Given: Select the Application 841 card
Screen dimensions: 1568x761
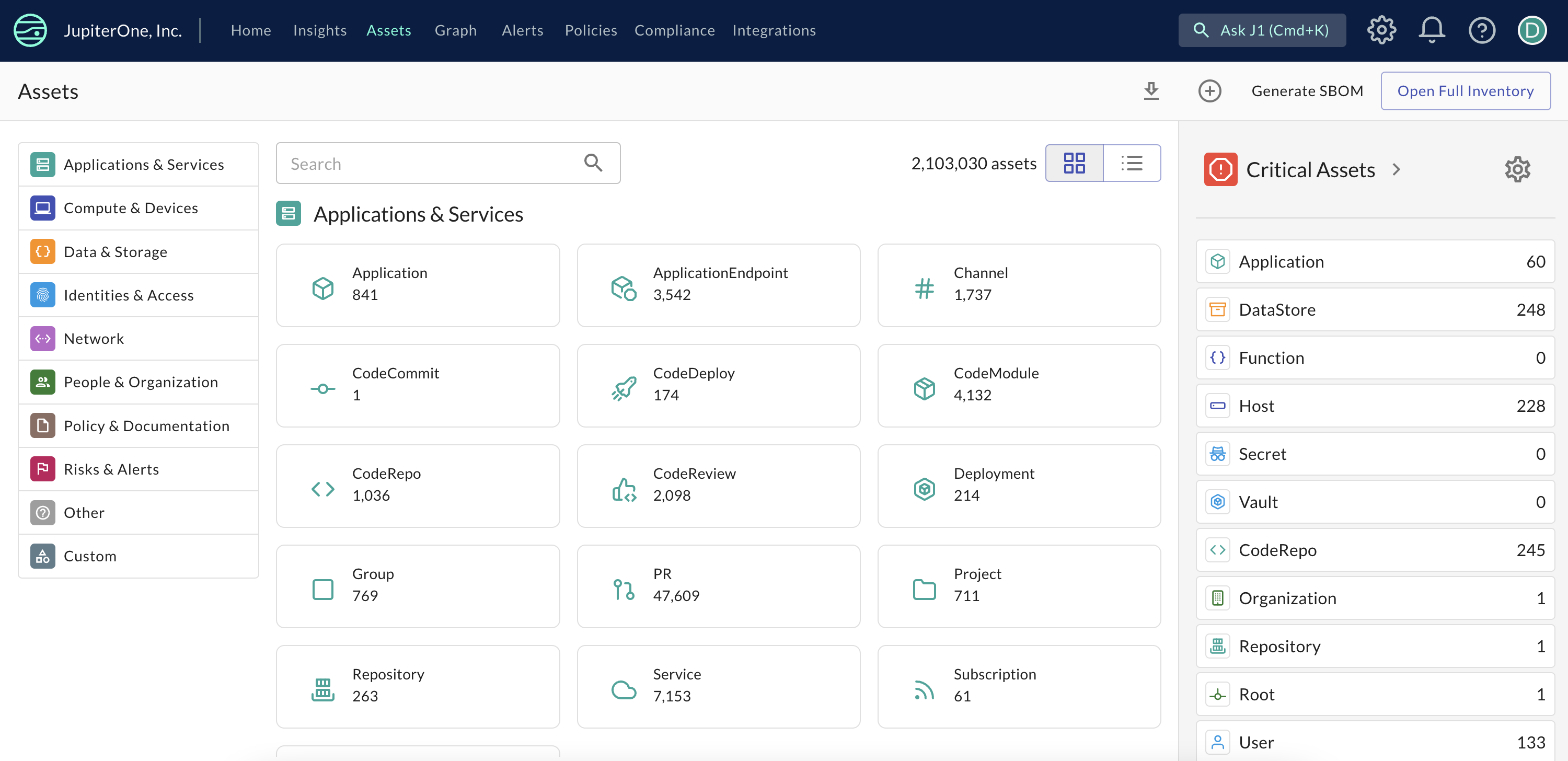Looking at the screenshot, I should tap(418, 285).
